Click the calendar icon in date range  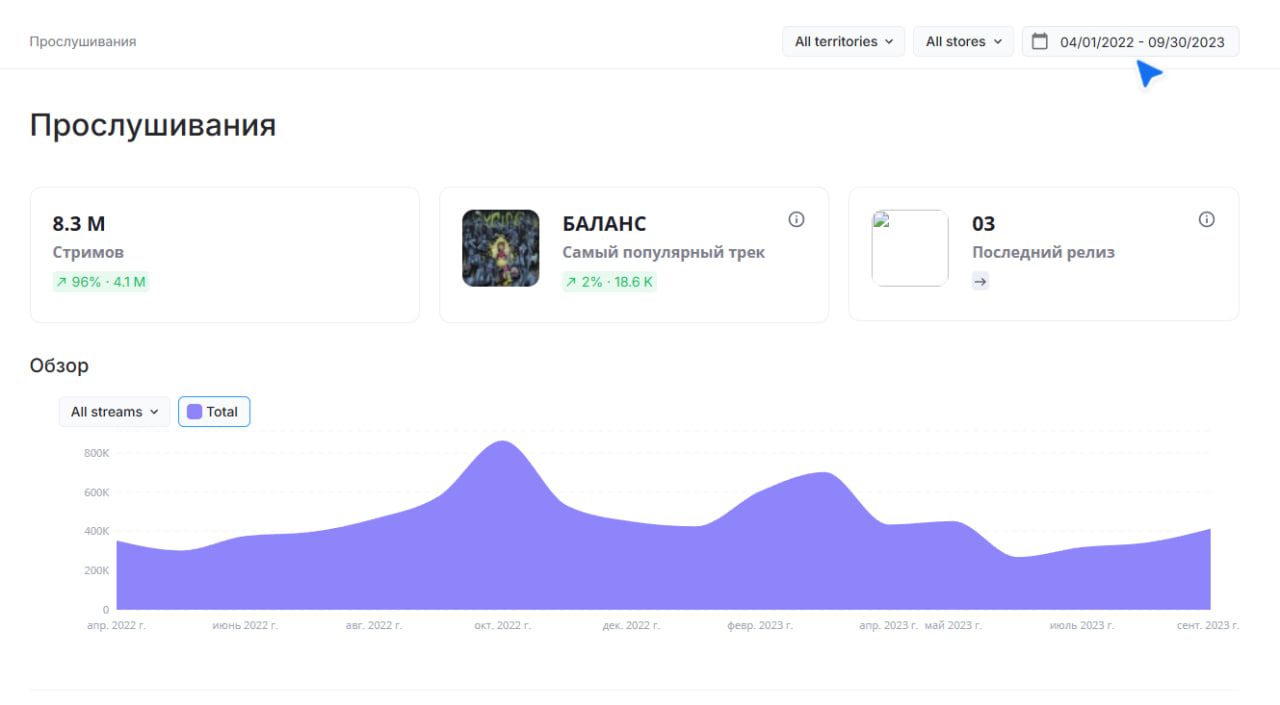tap(1040, 41)
